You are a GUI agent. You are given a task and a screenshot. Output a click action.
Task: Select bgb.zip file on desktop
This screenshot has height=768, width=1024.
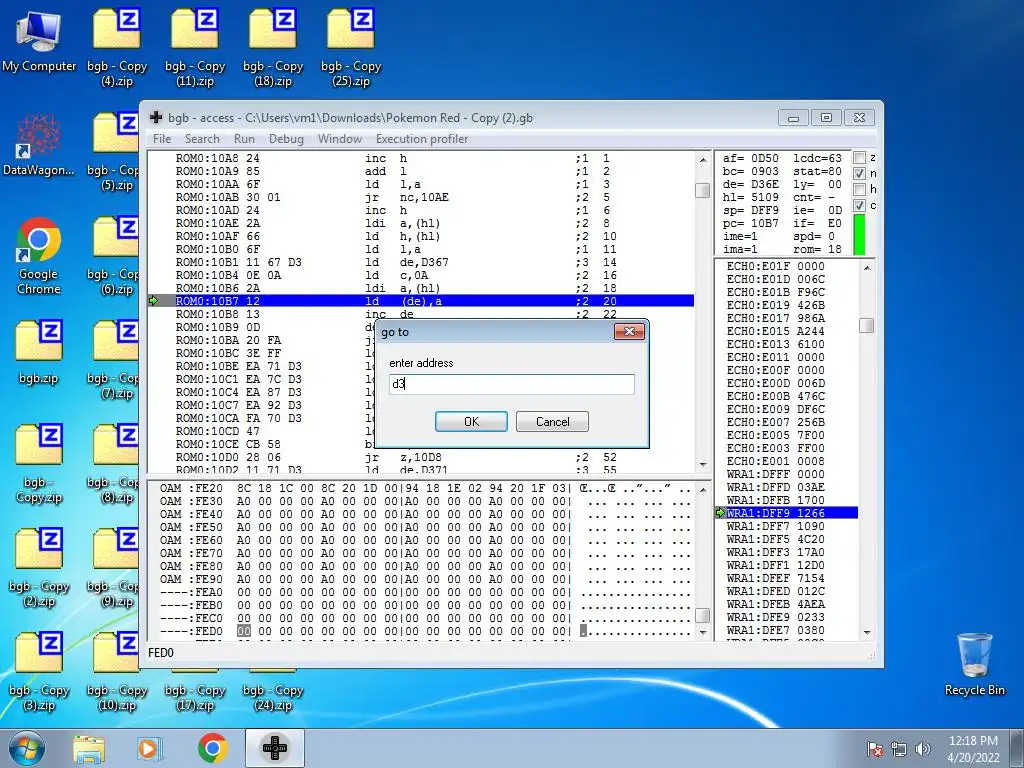(x=39, y=353)
